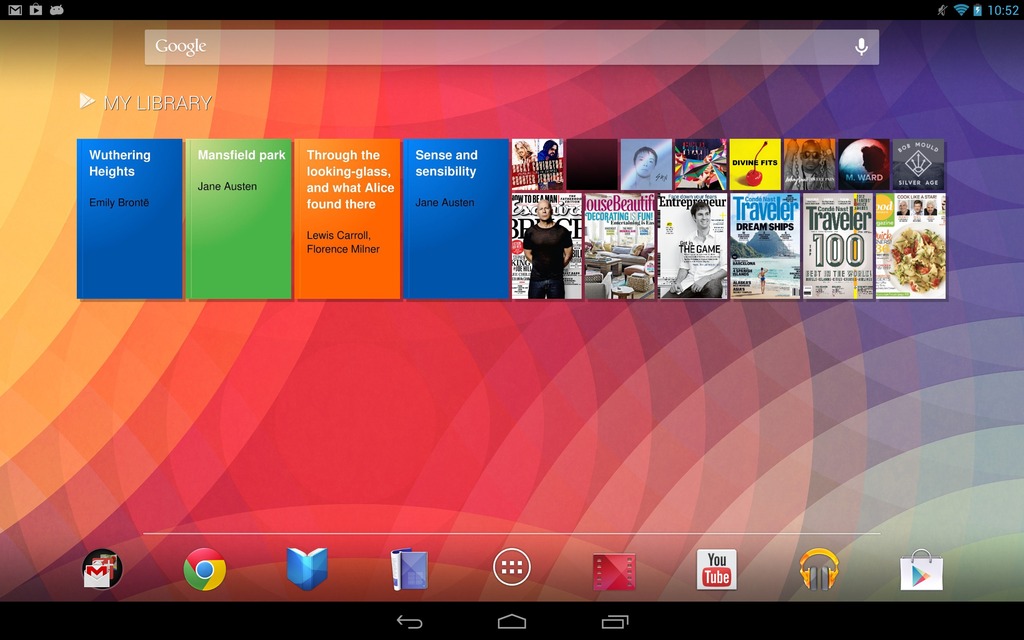This screenshot has height=640, width=1024.
Task: Tap the 10:52 clock in status bar
Action: [x=1002, y=10]
